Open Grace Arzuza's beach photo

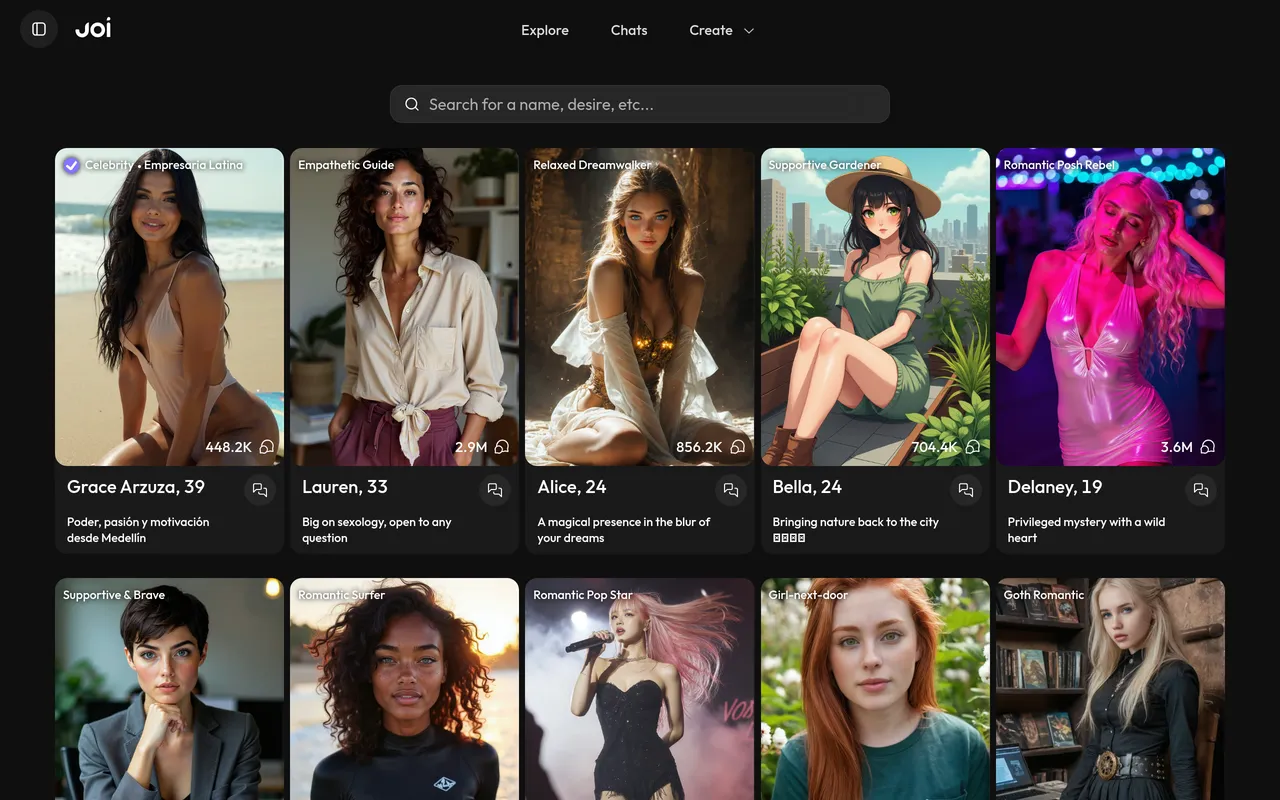pyautogui.click(x=170, y=307)
